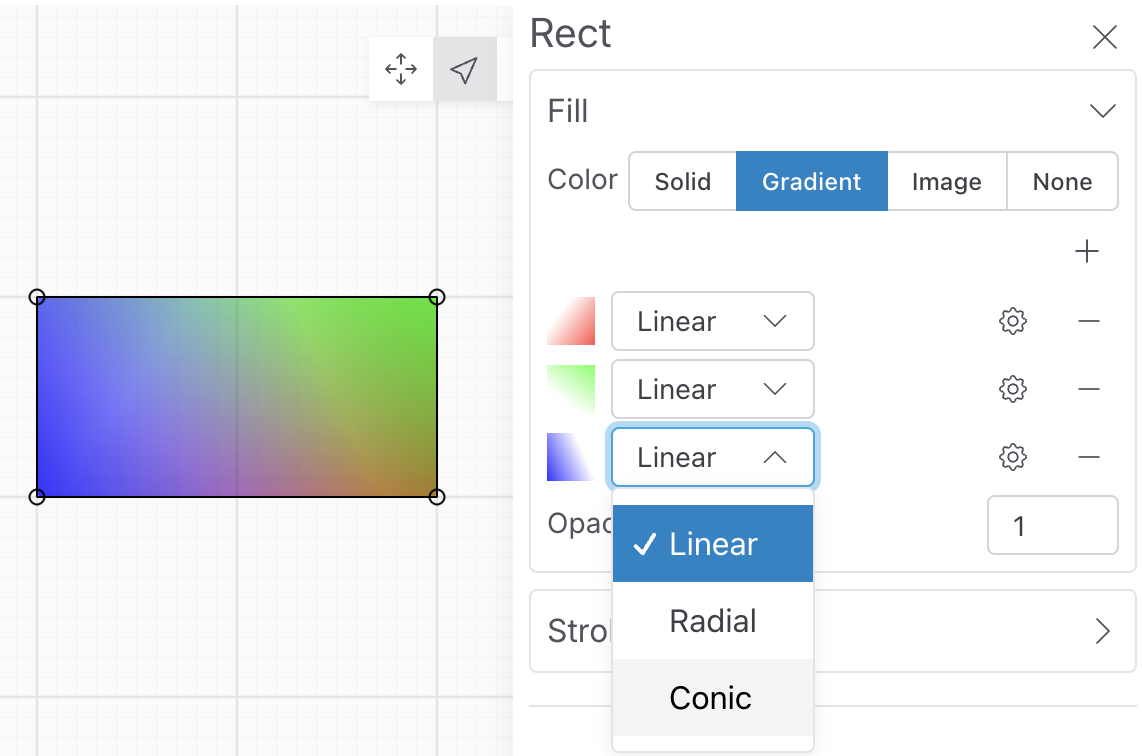Open settings gear for green gradient

pyautogui.click(x=1013, y=389)
